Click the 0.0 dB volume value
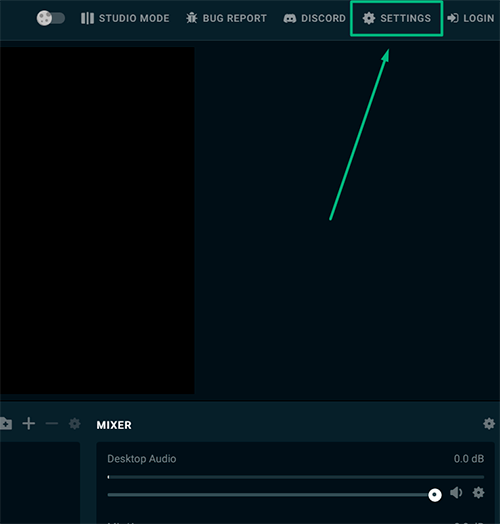 point(469,459)
